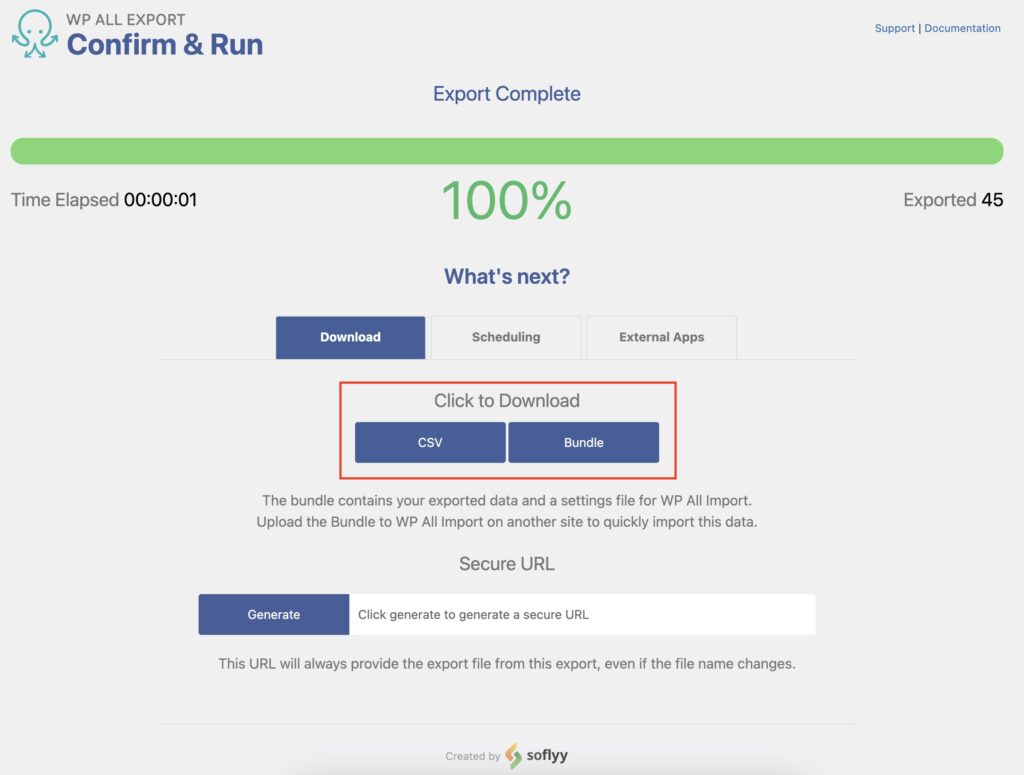Viewport: 1024px width, 775px height.
Task: Click the Confirm & Run page title
Action: pos(163,44)
